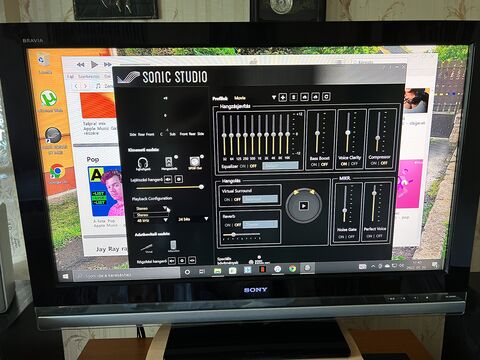Expand the Stereo playback configuration dropdown
This screenshot has height=360, width=480.
165,208
